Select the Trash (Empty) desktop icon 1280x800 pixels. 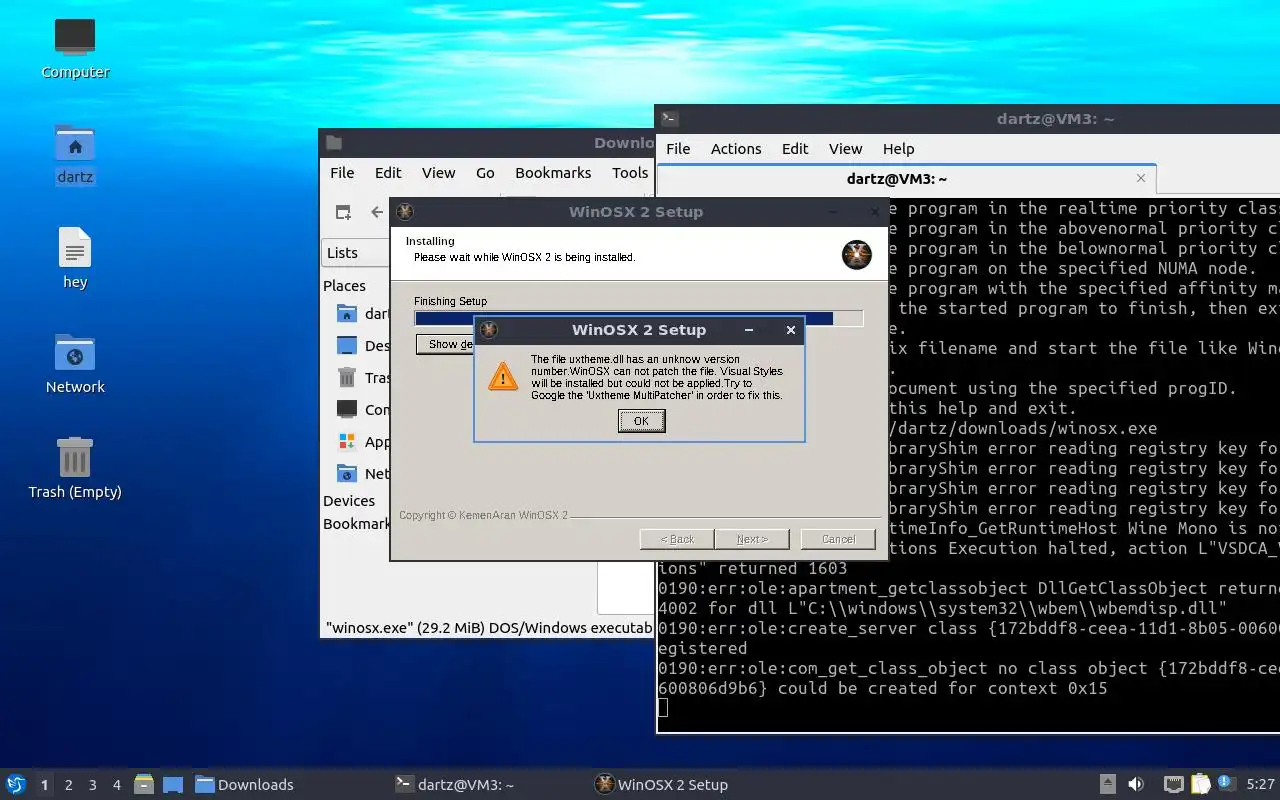point(75,457)
